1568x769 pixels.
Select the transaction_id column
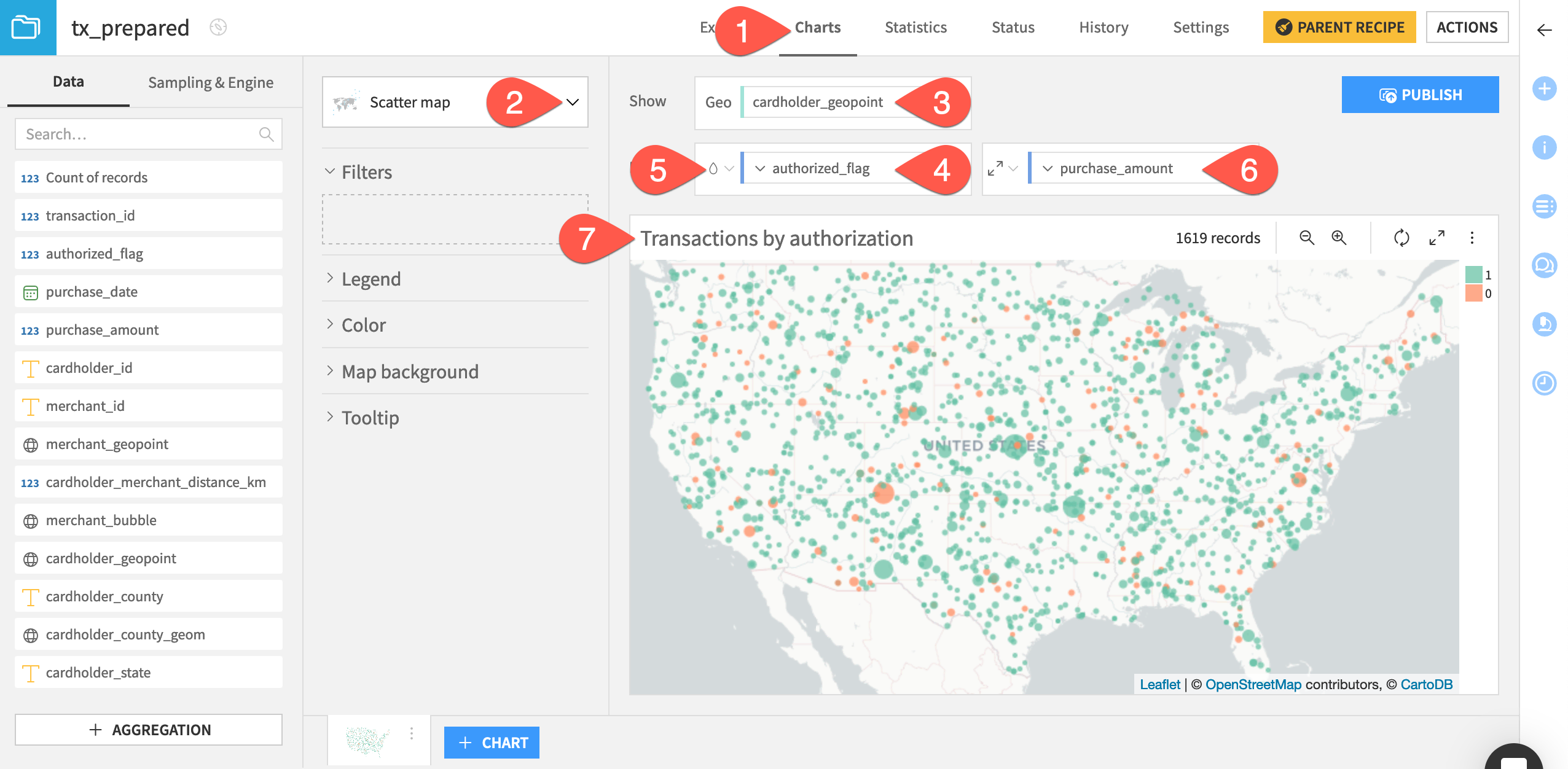(x=149, y=216)
